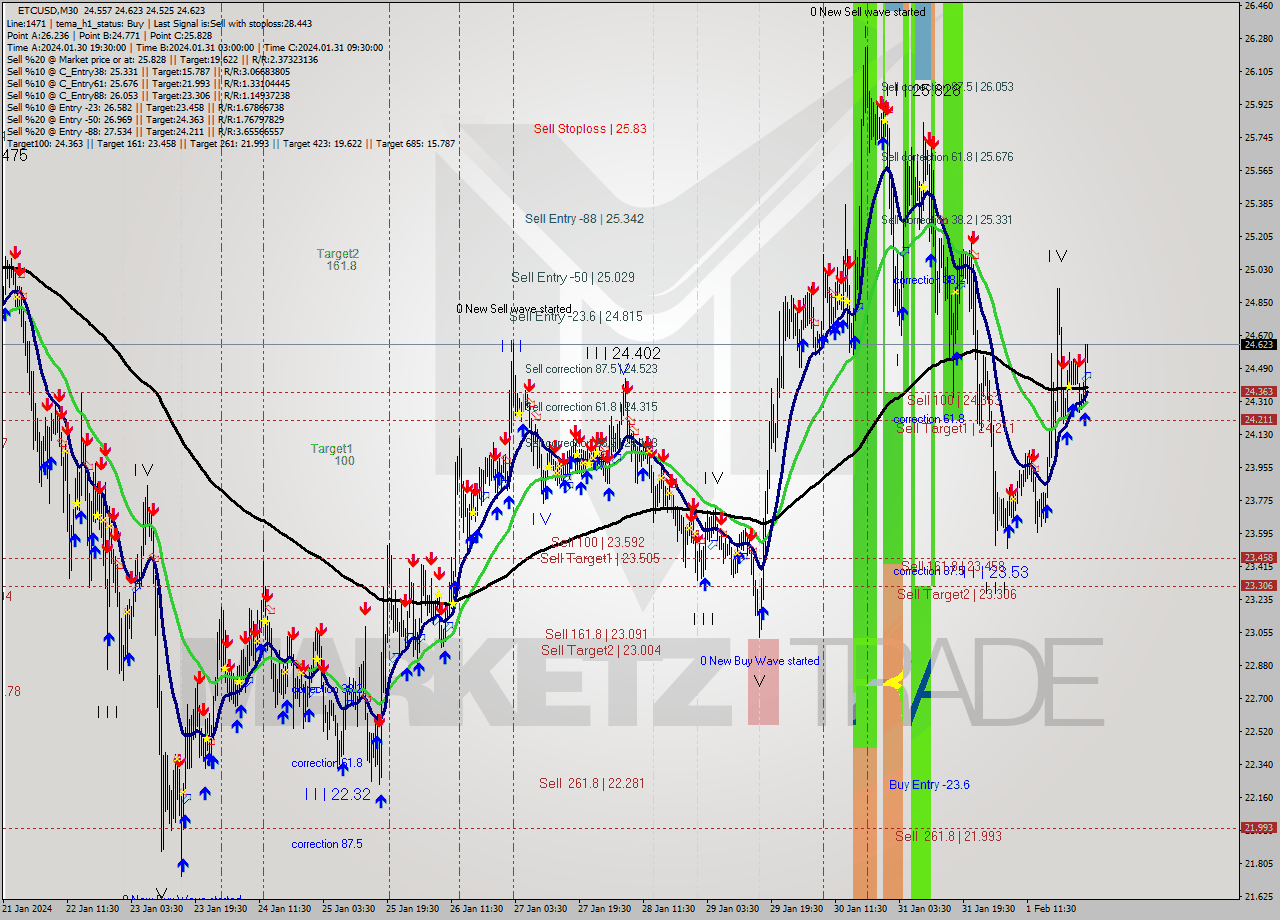Click the 21.625 price scale value
1280x920 pixels.
pyautogui.click(x=1258, y=896)
